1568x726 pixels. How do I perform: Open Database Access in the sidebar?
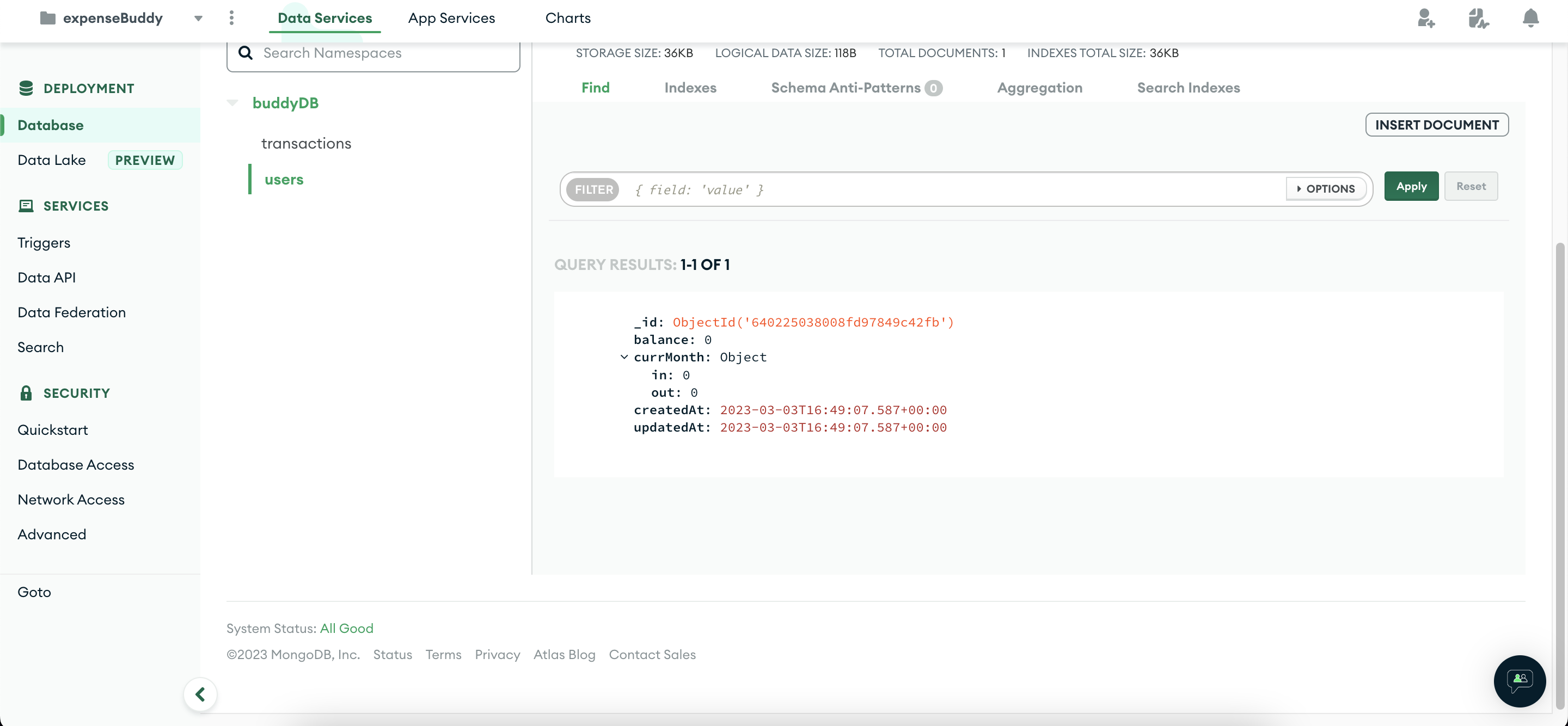pos(76,464)
